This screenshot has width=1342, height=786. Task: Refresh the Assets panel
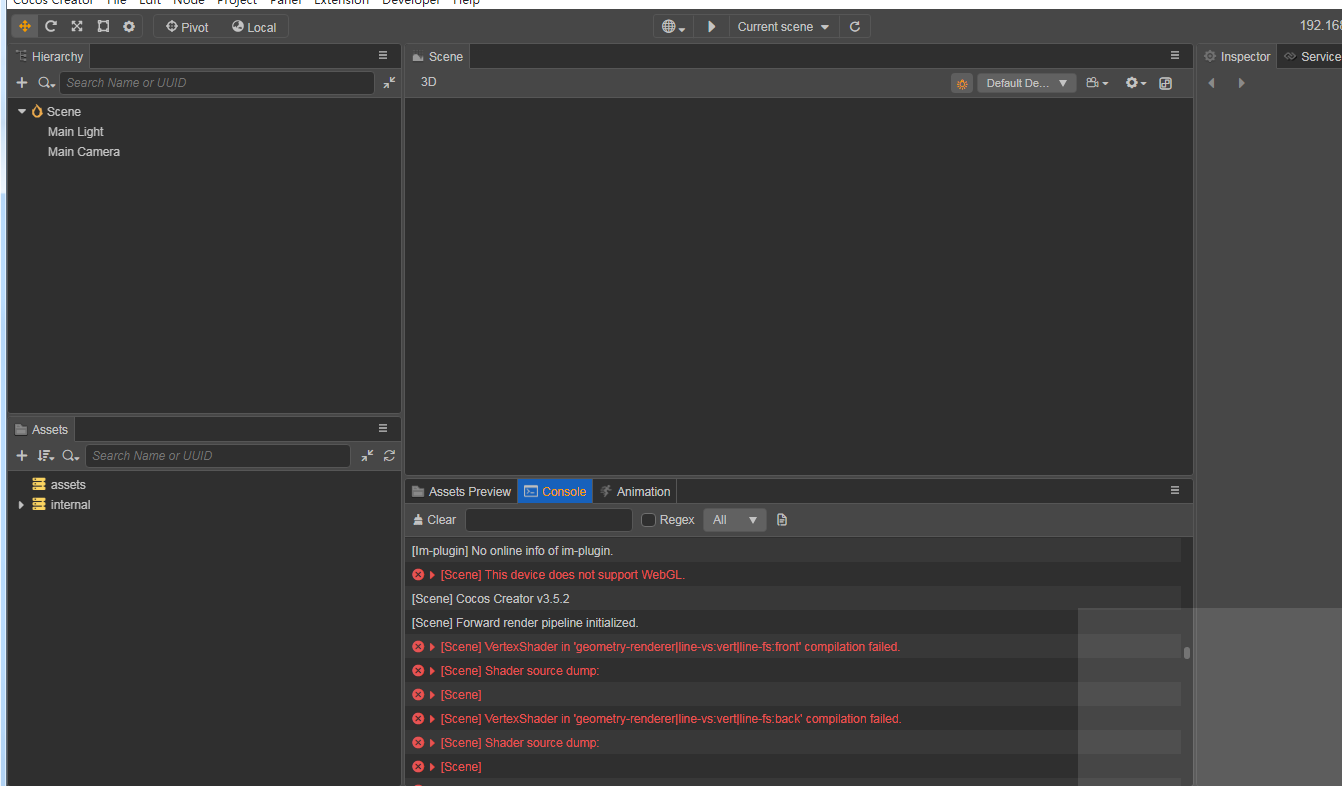click(x=390, y=455)
